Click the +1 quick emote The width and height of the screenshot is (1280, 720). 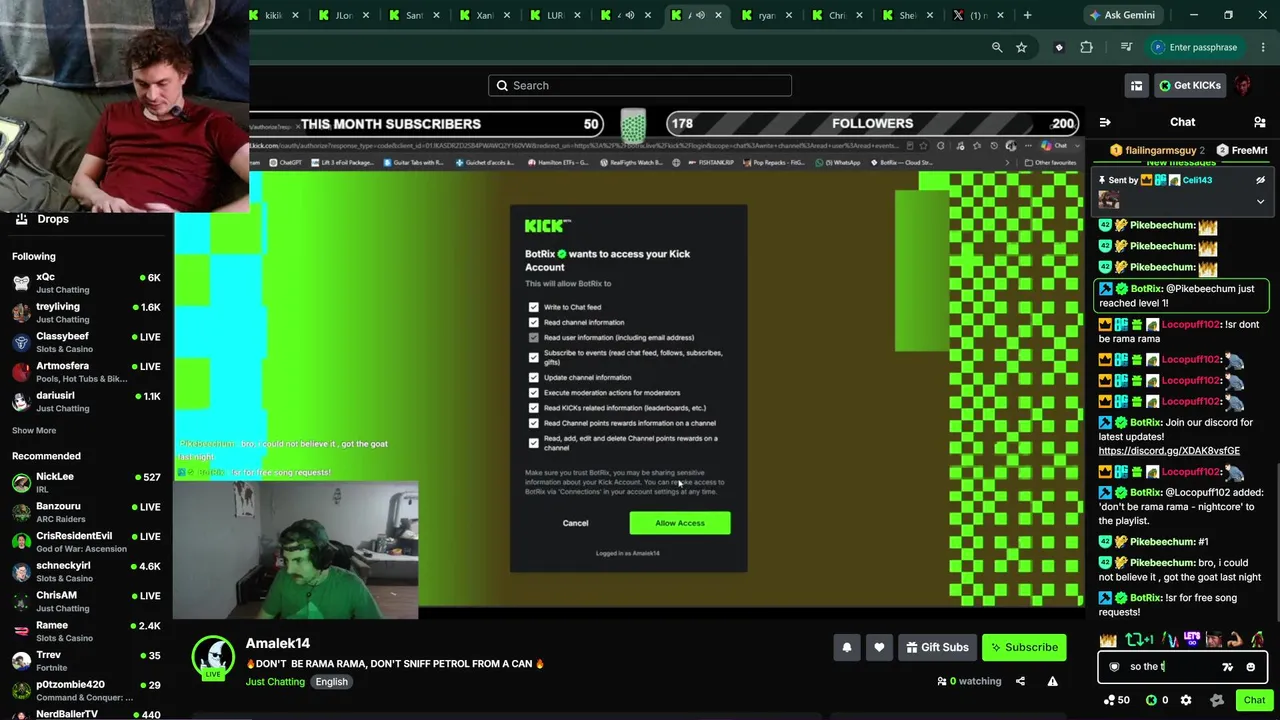[x=1139, y=640]
